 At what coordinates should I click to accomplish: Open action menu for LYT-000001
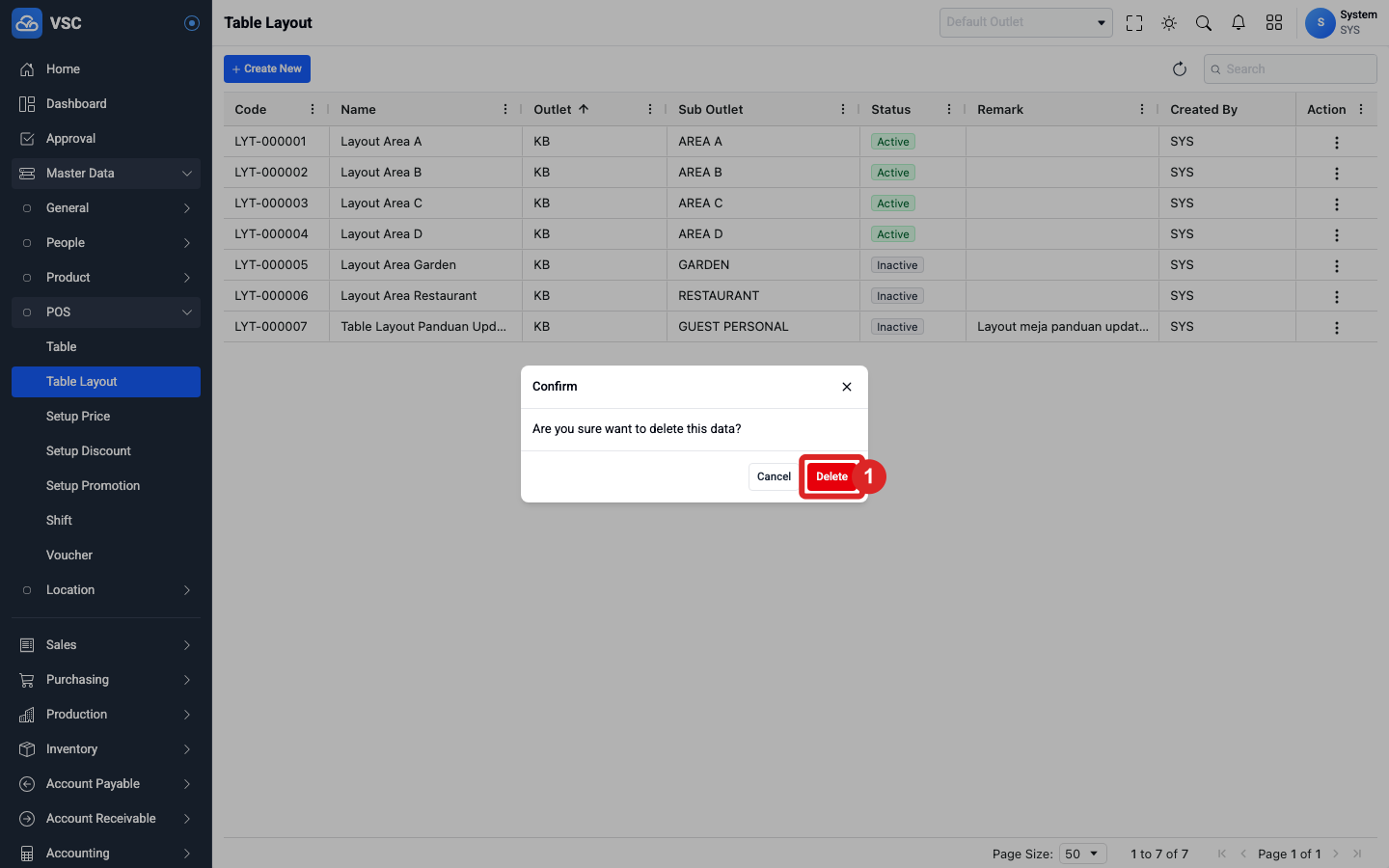pos(1337,143)
